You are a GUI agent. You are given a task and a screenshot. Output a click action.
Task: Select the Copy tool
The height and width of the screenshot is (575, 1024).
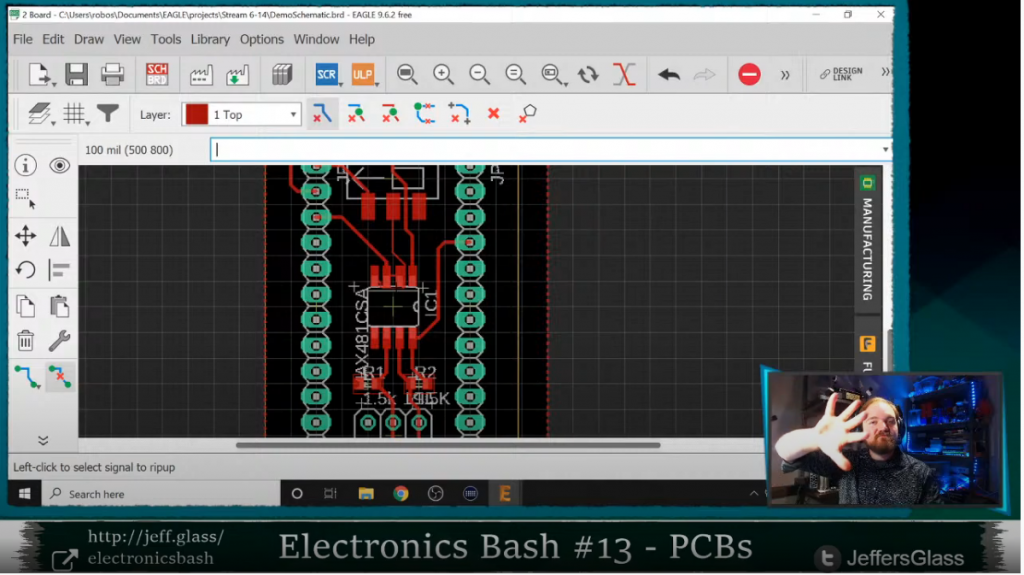[x=25, y=306]
